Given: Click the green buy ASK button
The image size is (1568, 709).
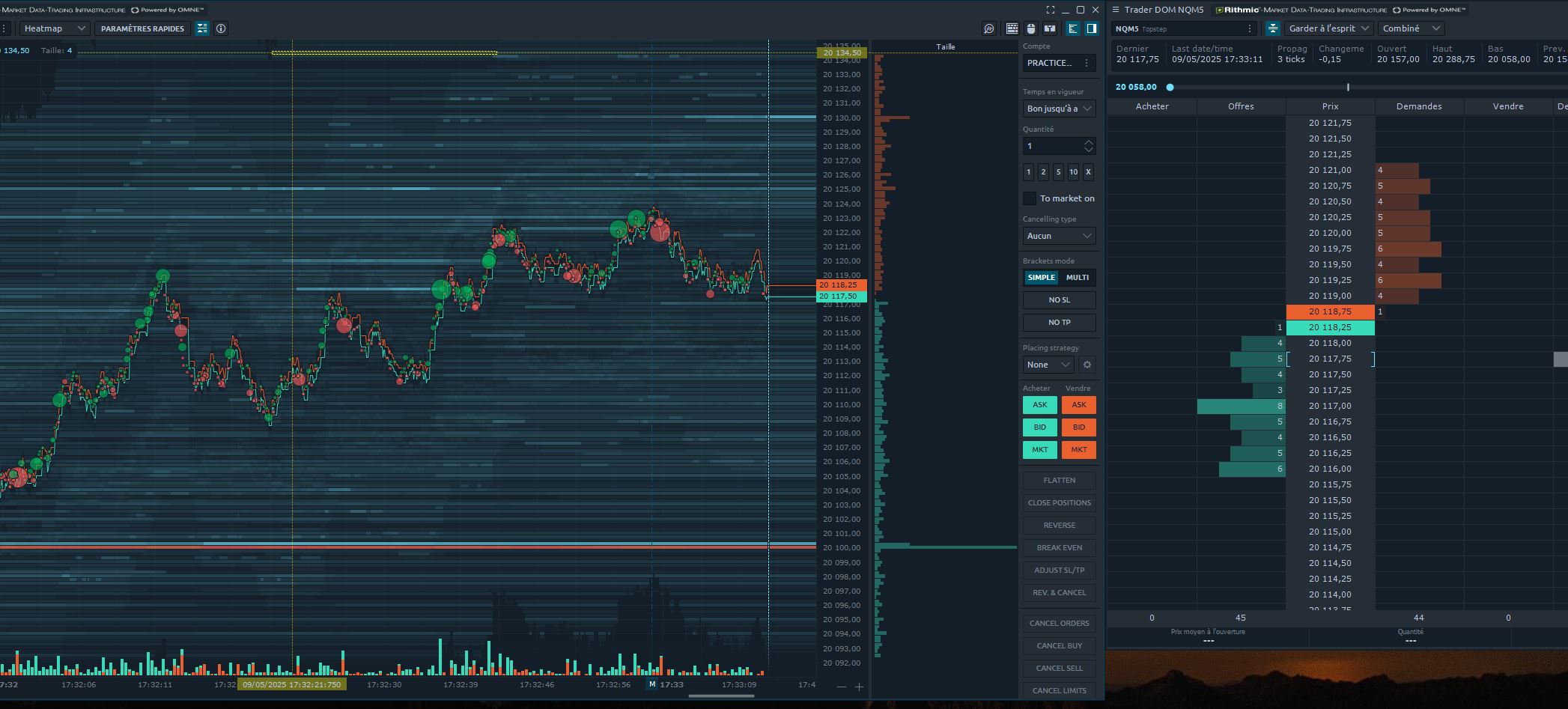Looking at the screenshot, I should click(x=1040, y=405).
